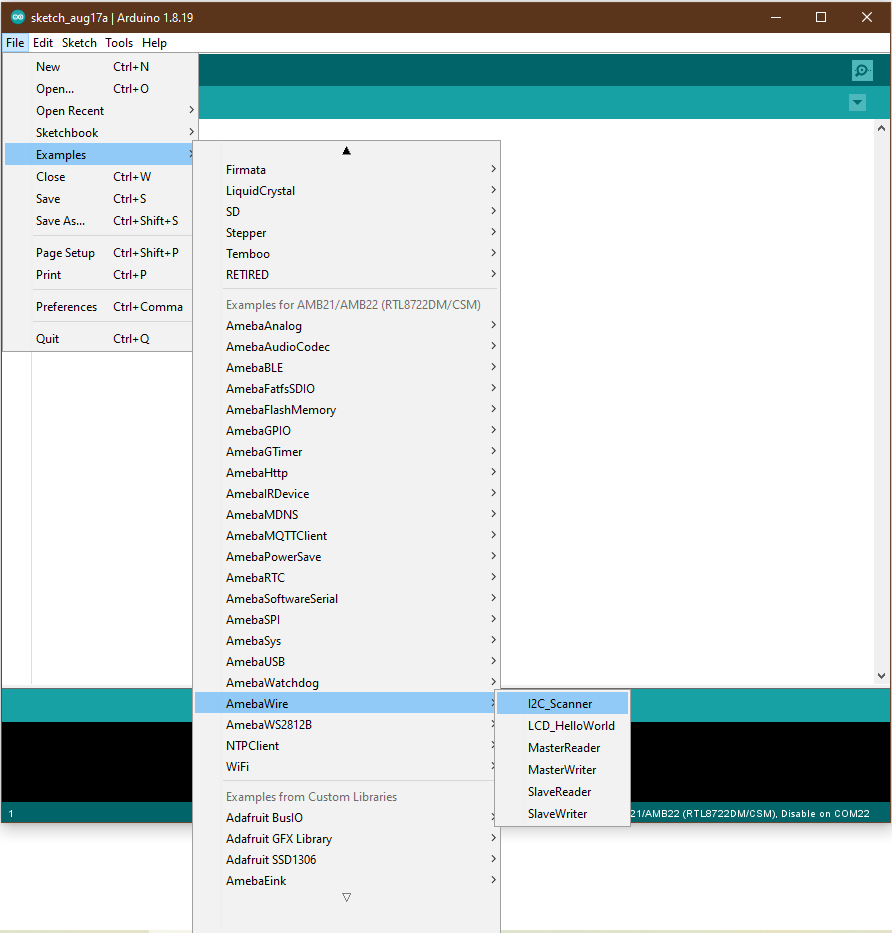The width and height of the screenshot is (892, 933).
Task: Load the LCD_HelloWorld example sketch
Action: (x=562, y=726)
